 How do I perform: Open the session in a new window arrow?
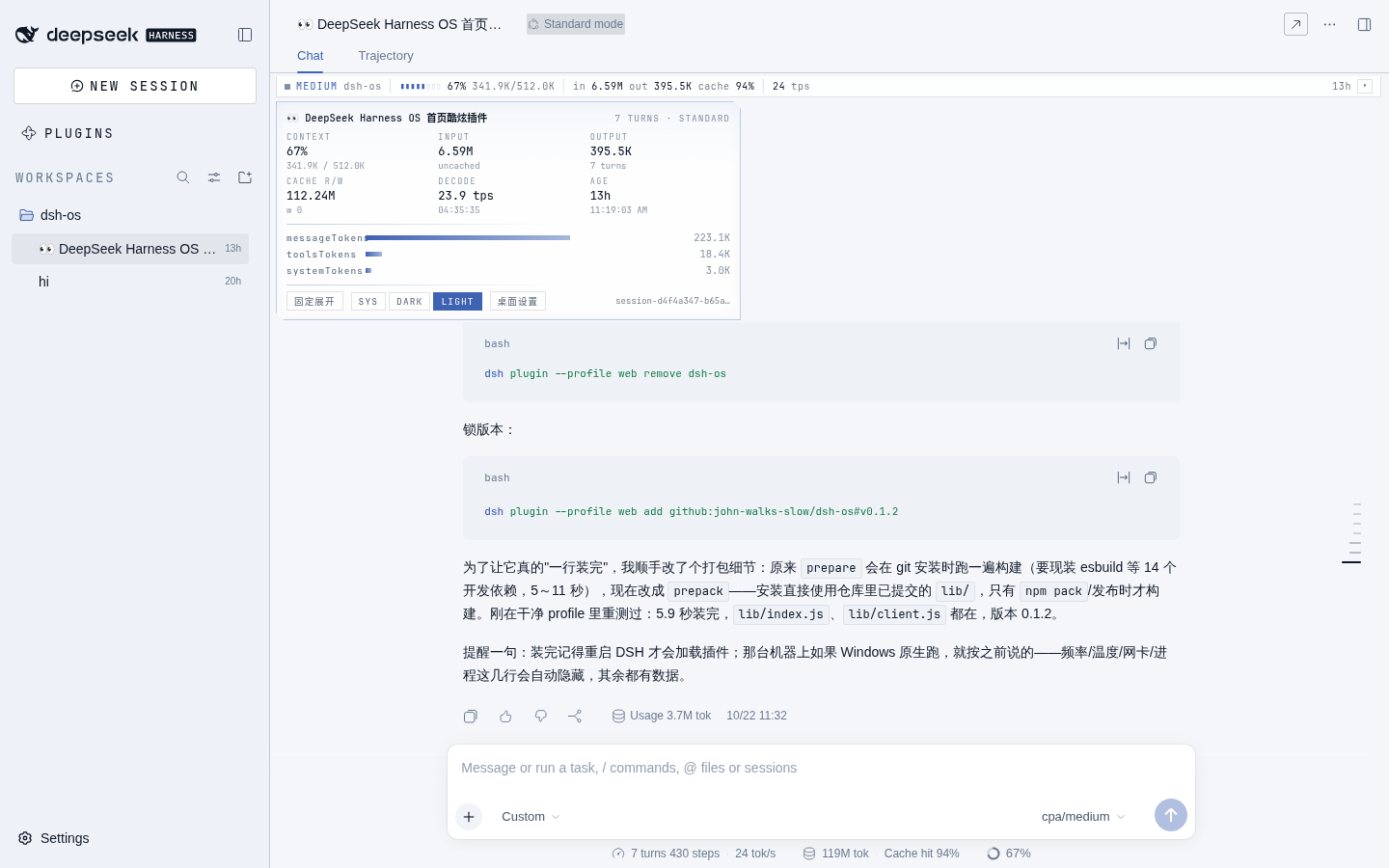click(1295, 24)
